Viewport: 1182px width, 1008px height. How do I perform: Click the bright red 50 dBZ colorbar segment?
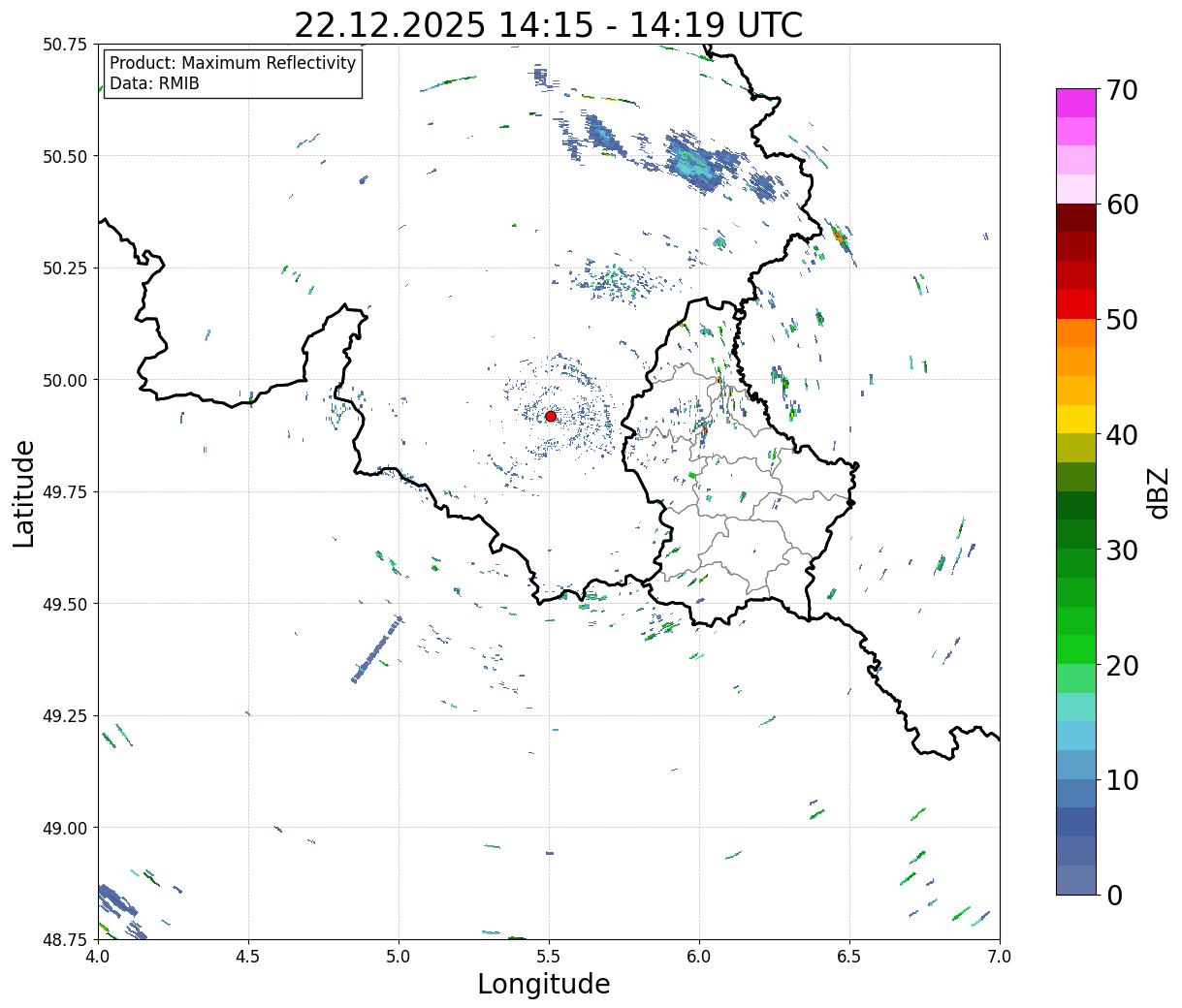coord(1076,304)
